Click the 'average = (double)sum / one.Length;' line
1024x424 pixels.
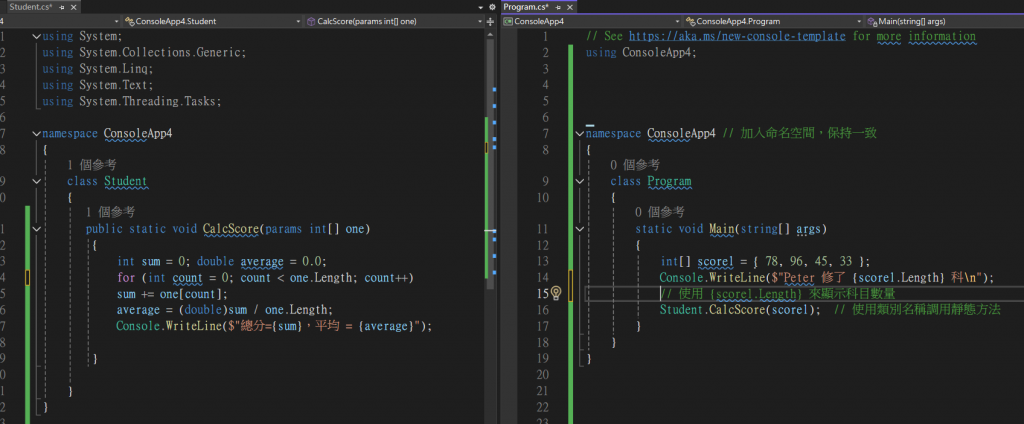tap(225, 310)
